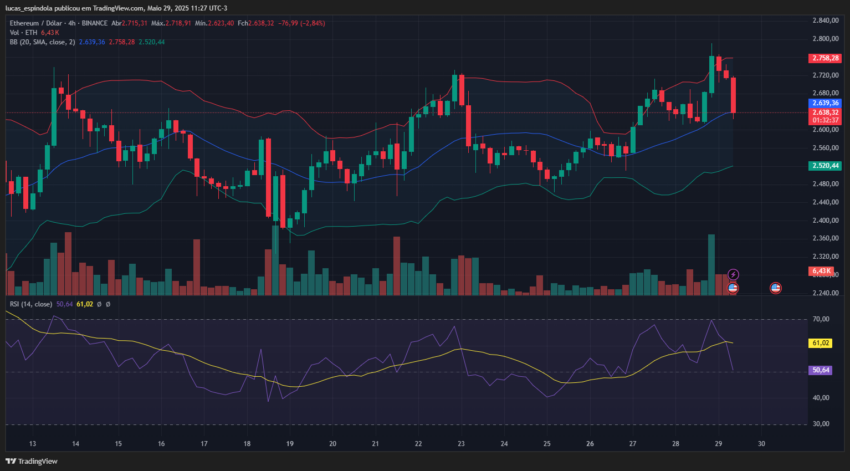This screenshot has height=471, width=850.
Task: Click the yellow 61,02 RSI average label
Action: [x=820, y=343]
